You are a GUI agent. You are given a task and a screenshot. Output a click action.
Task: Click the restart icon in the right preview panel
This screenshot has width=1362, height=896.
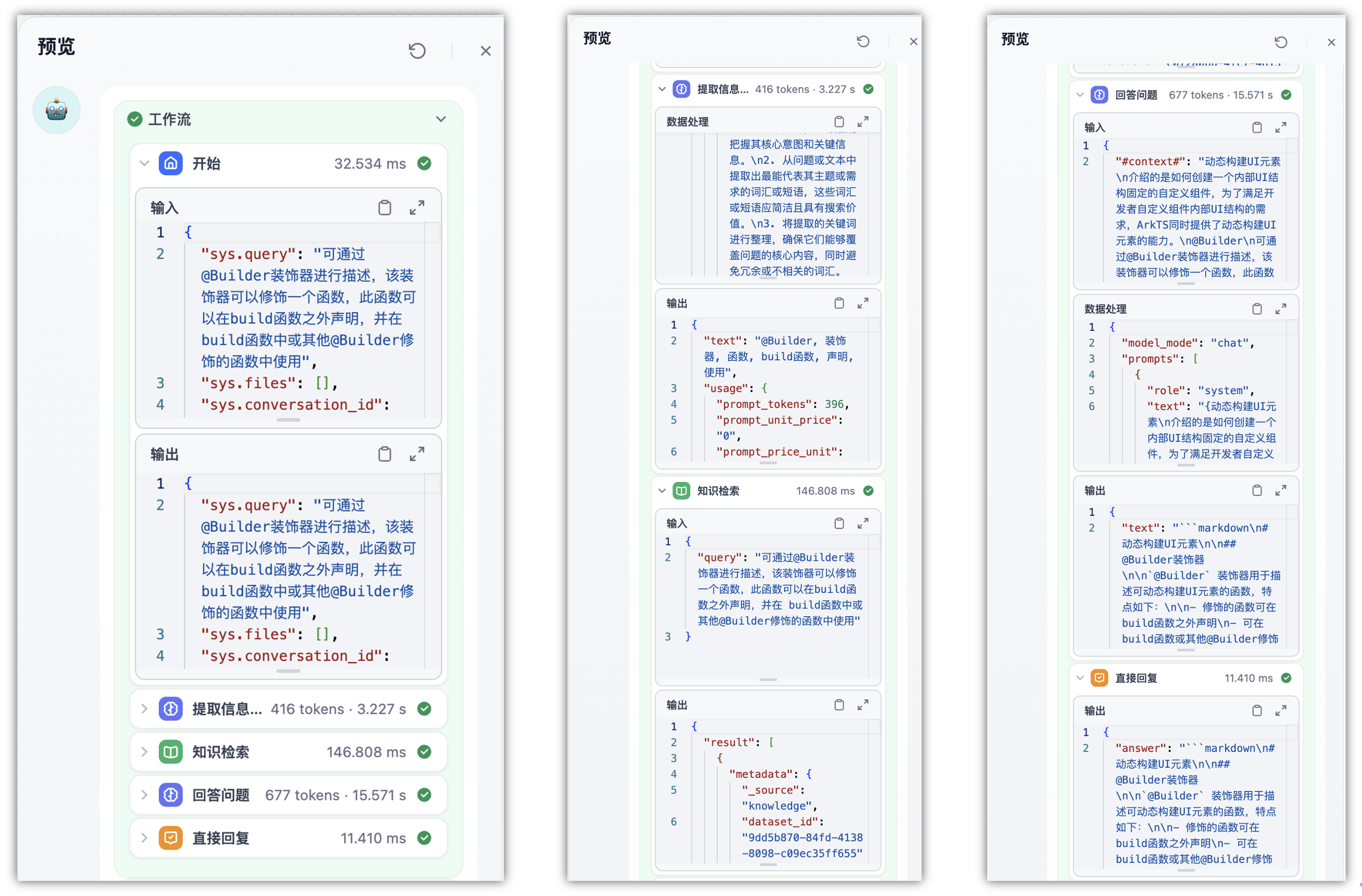click(x=1281, y=42)
